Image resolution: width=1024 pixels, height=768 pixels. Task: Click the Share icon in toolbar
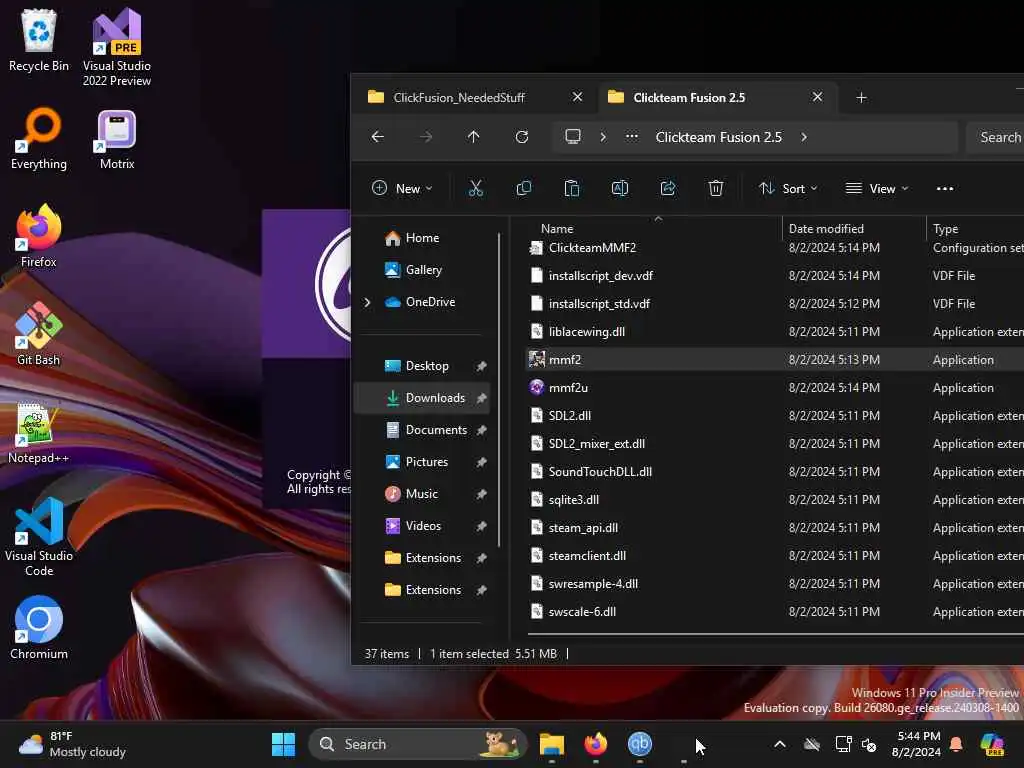tap(667, 189)
